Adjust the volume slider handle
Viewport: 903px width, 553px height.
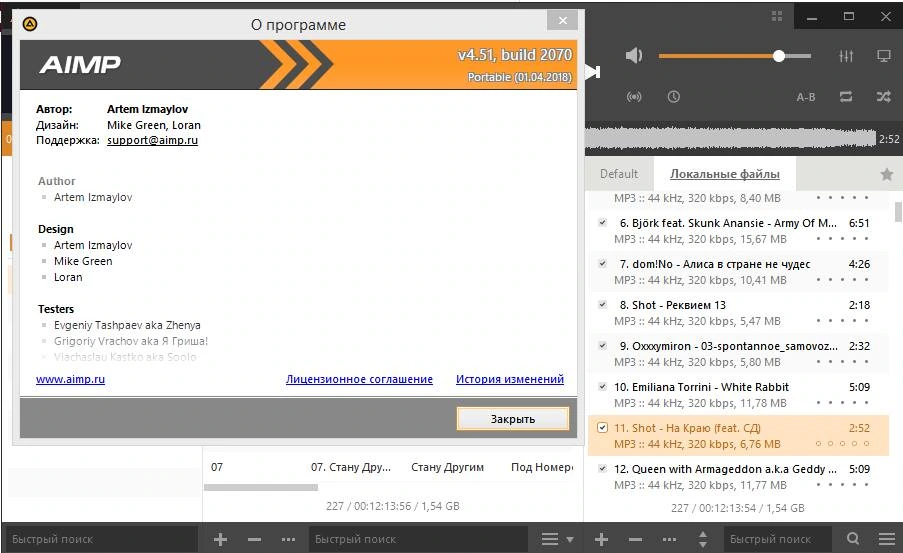tap(779, 56)
